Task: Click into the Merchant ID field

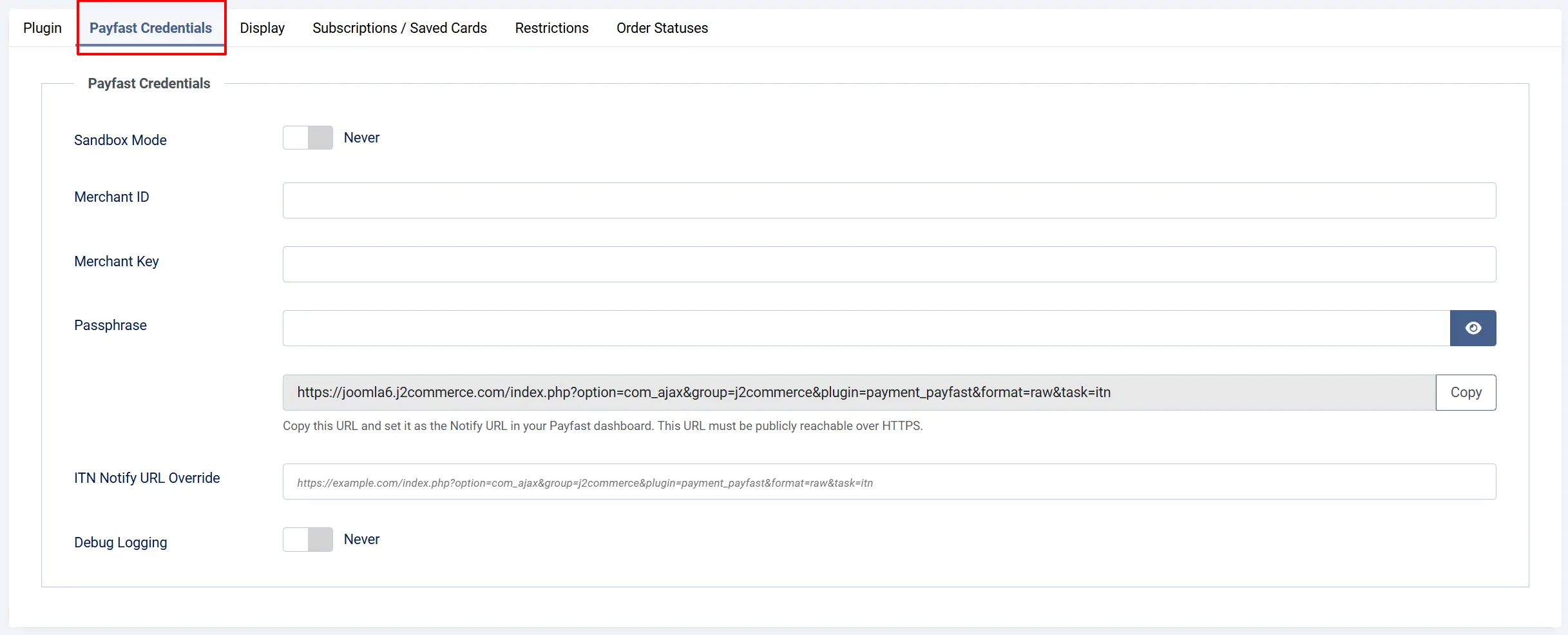Action: (x=889, y=200)
